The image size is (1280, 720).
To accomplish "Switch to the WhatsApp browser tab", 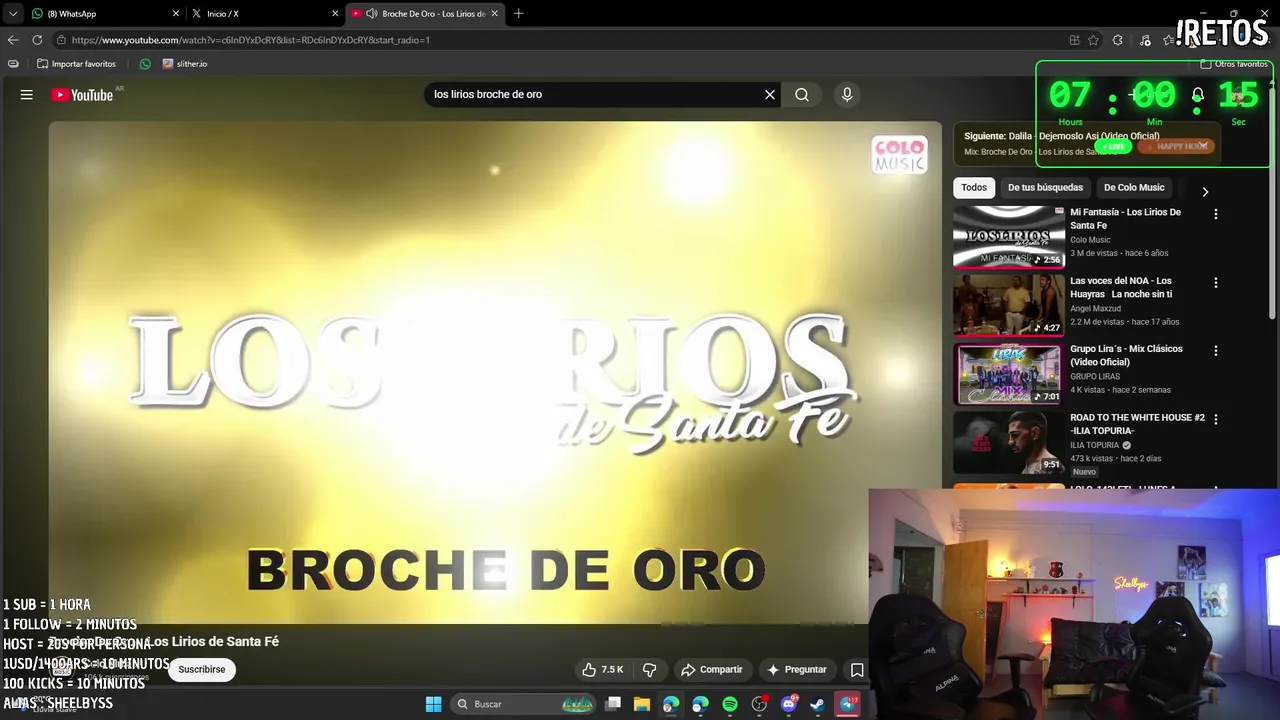I will 104,14.
